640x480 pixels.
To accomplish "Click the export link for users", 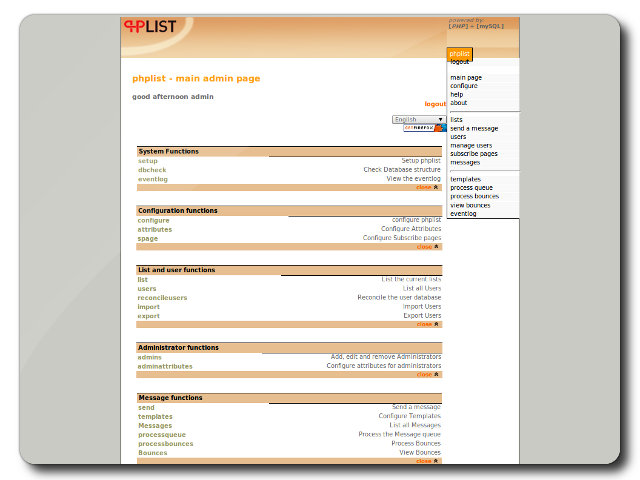I will point(148,315).
